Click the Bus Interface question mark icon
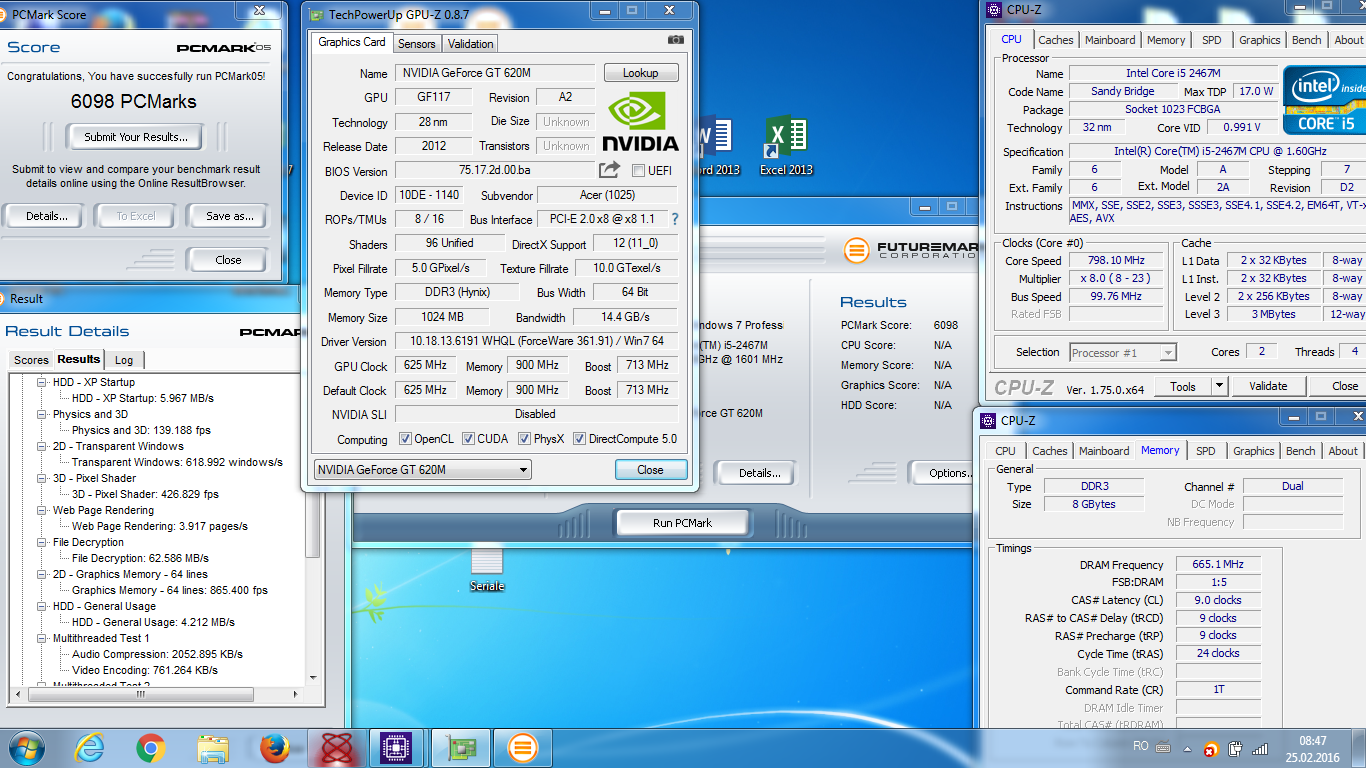 pos(675,219)
